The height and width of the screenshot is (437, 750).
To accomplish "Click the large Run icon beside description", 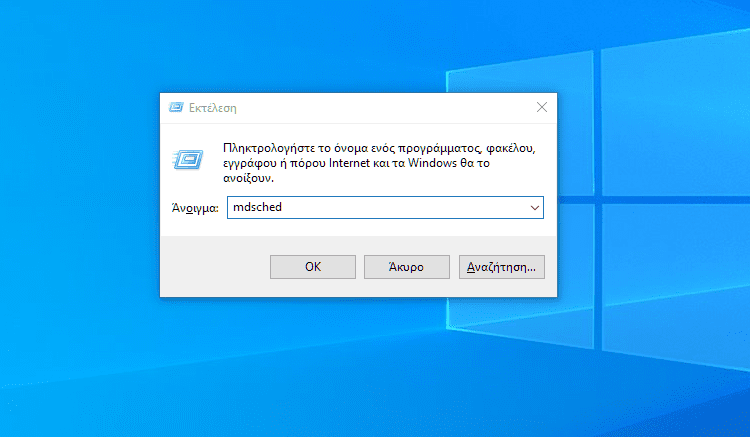I will (x=188, y=160).
